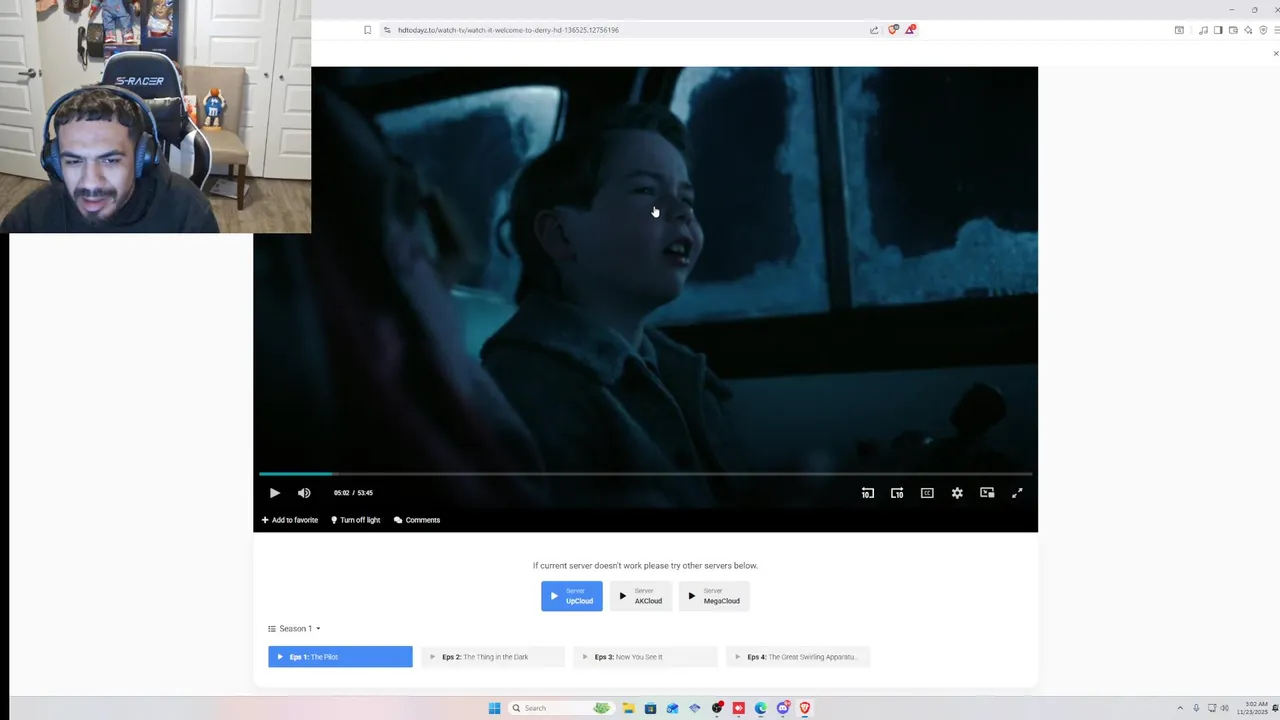1280x720 pixels.
Task: Select Eps 4: The Great Swirling Apparatus
Action: tap(798, 657)
